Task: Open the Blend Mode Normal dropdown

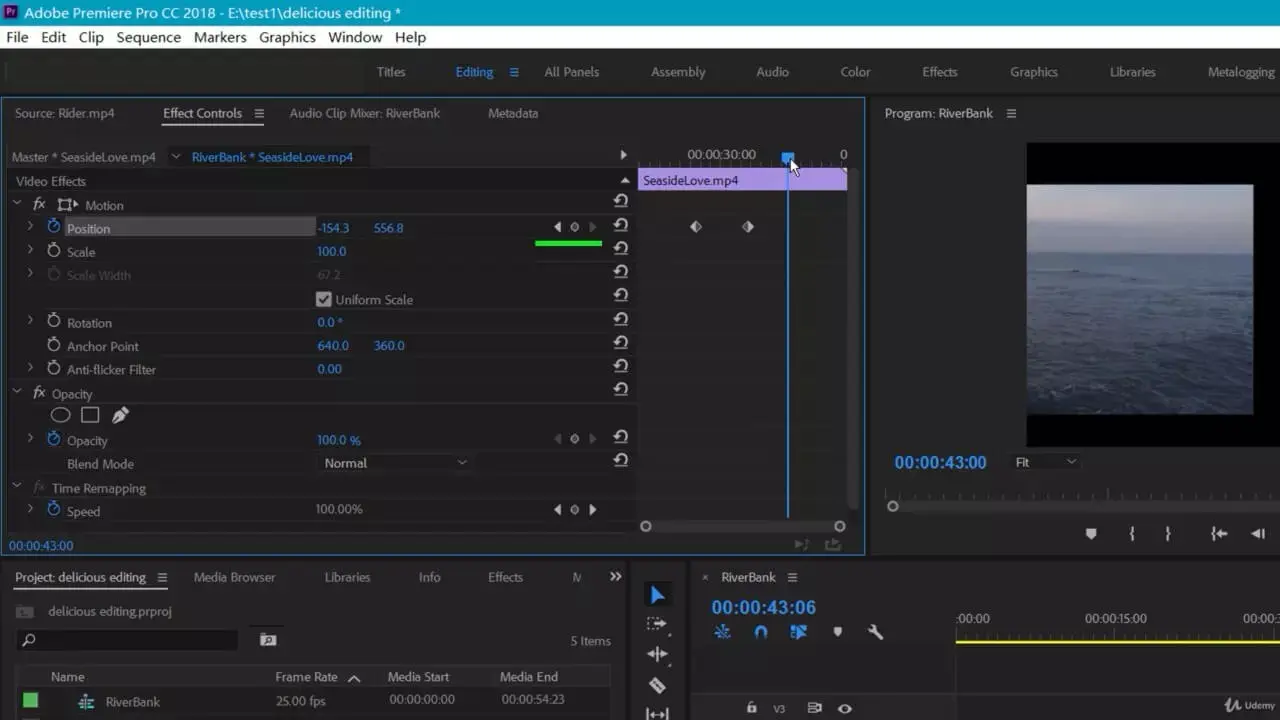Action: pyautogui.click(x=395, y=463)
